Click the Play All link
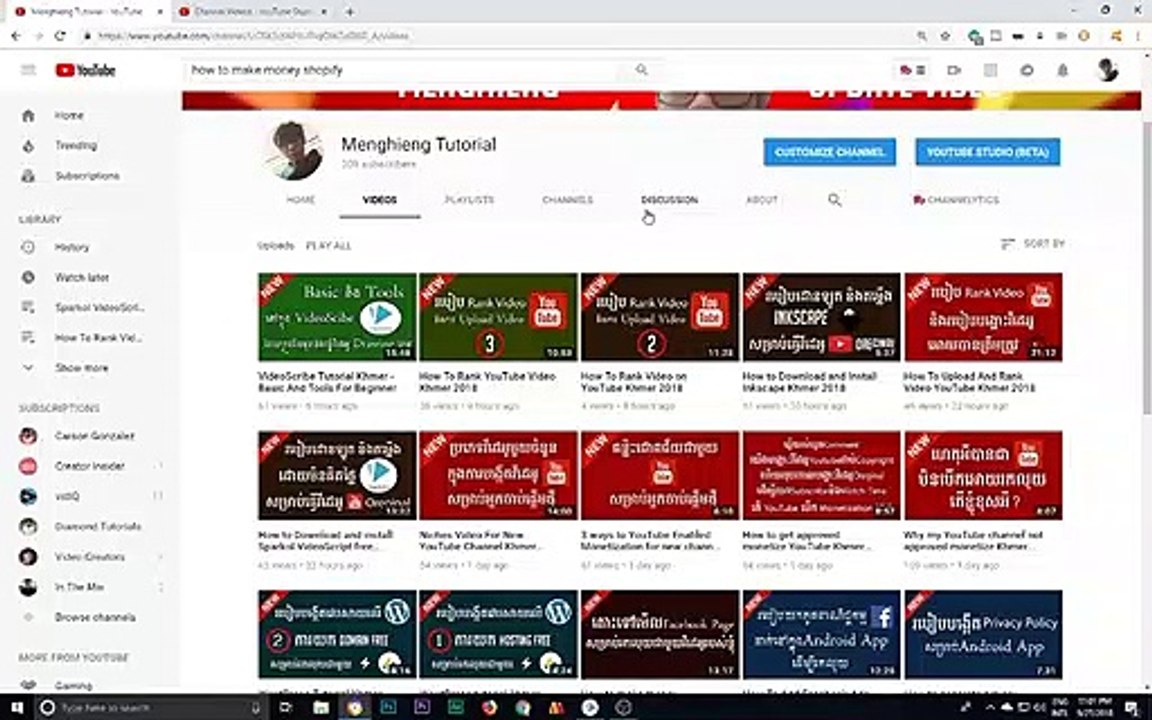 click(328, 245)
